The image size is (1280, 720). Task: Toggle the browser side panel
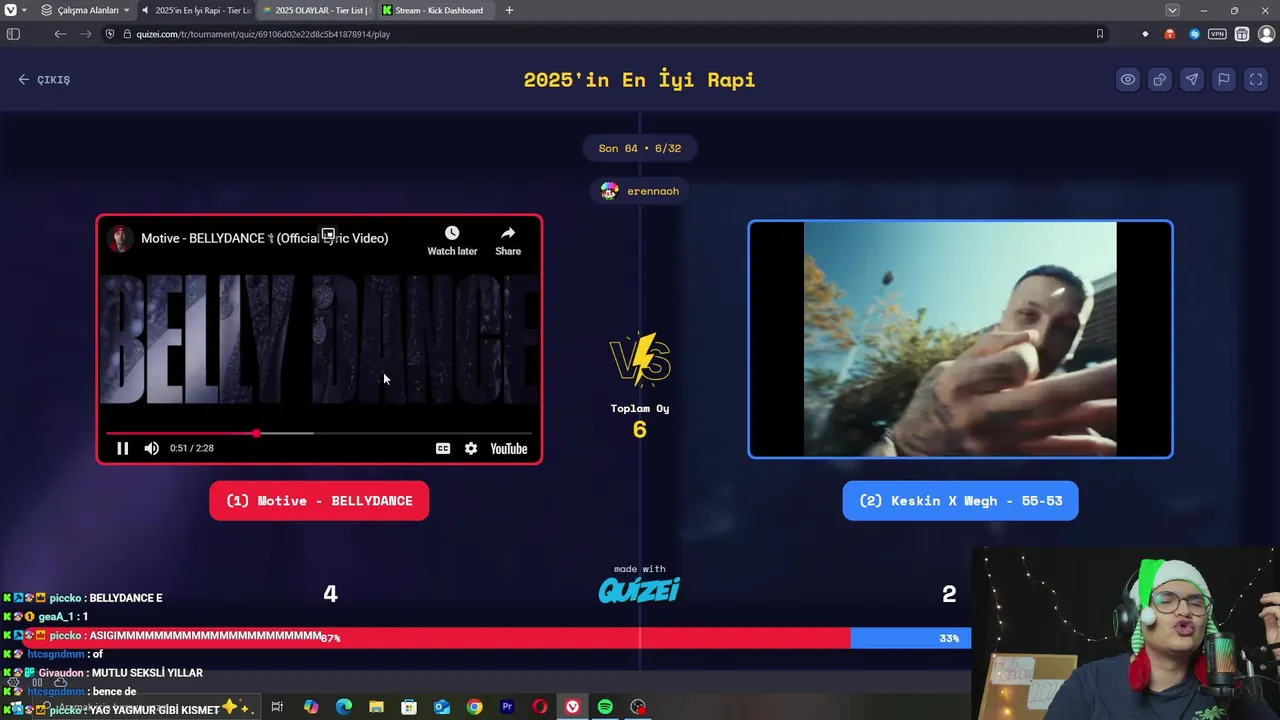click(x=13, y=34)
